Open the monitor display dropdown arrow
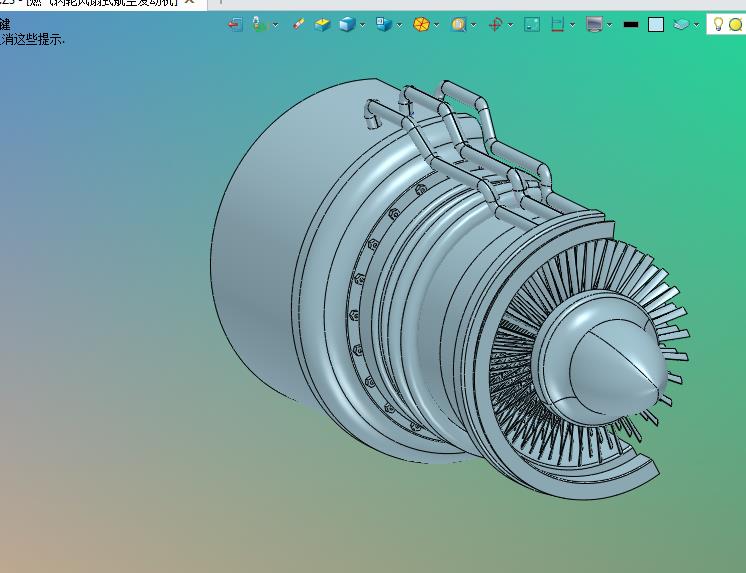The width and height of the screenshot is (746, 573). point(609,25)
